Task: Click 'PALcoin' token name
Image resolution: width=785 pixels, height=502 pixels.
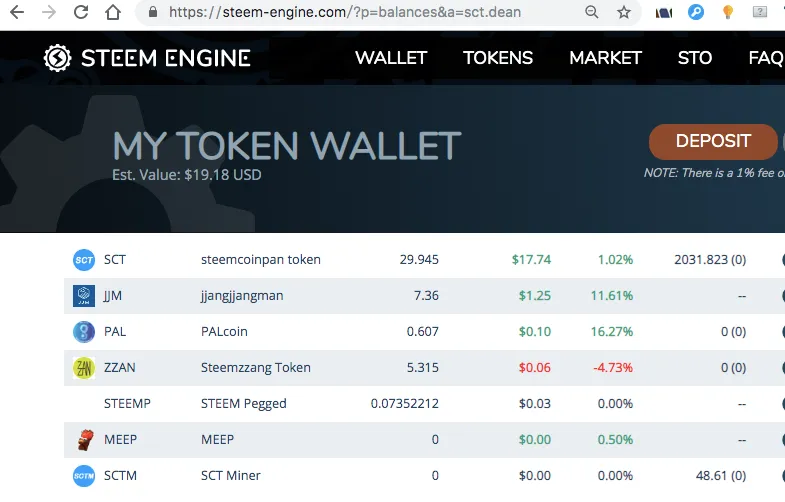Action: click(224, 332)
